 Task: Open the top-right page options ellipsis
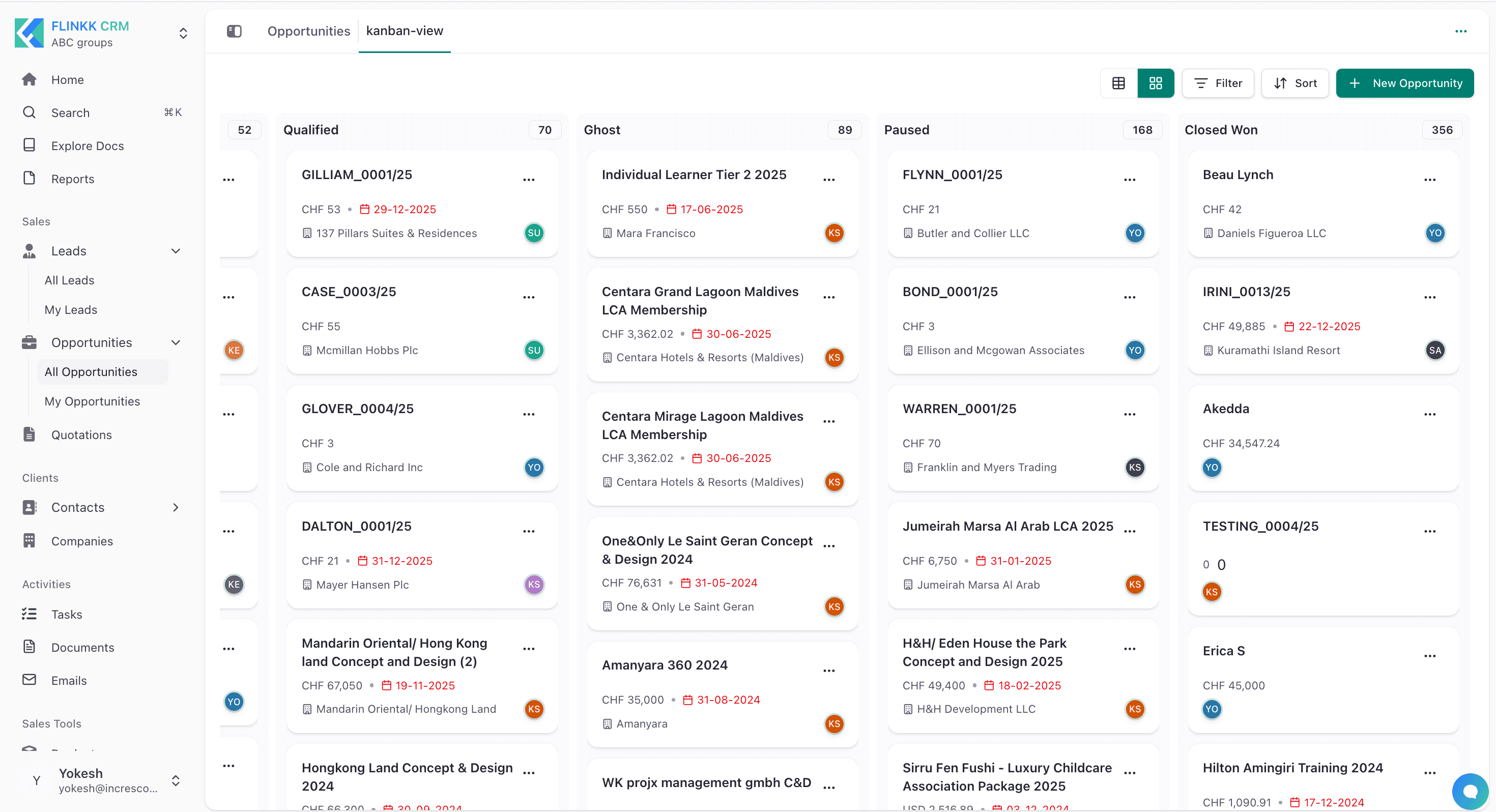(1460, 31)
